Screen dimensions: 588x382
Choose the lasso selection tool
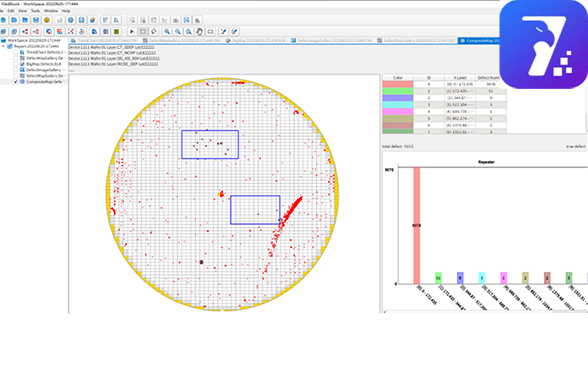point(154,31)
